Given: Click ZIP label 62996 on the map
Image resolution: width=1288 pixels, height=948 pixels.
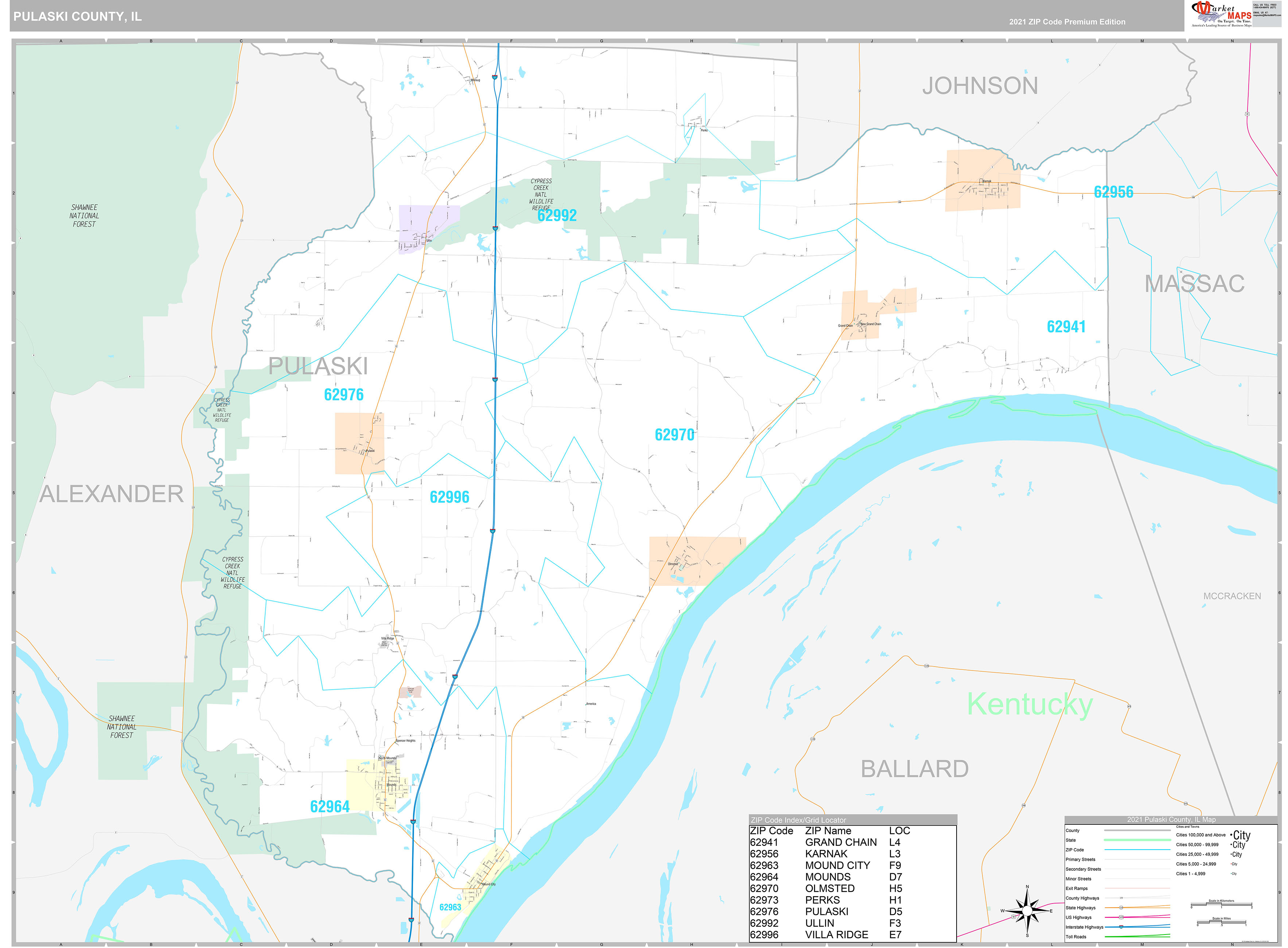Looking at the screenshot, I should [449, 497].
